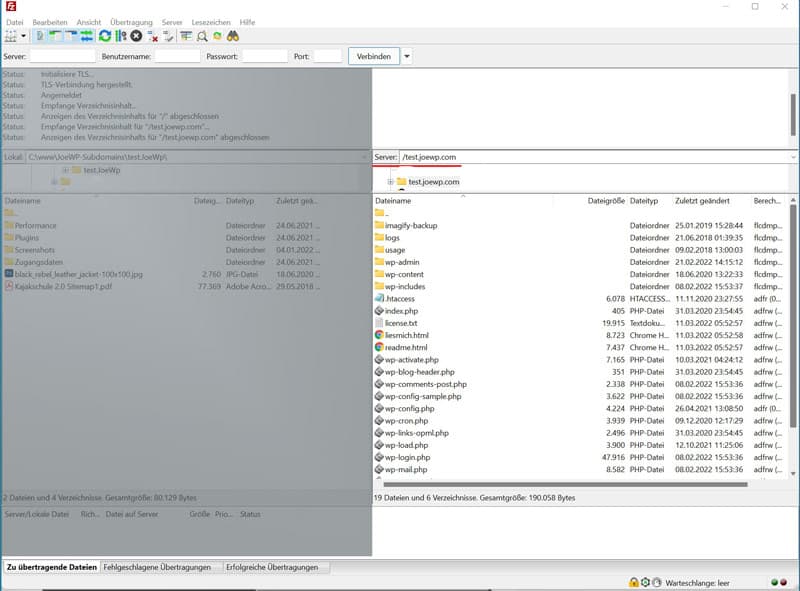This screenshot has height=591, width=800.
Task: Open the Übertragung menu
Action: [x=131, y=21]
